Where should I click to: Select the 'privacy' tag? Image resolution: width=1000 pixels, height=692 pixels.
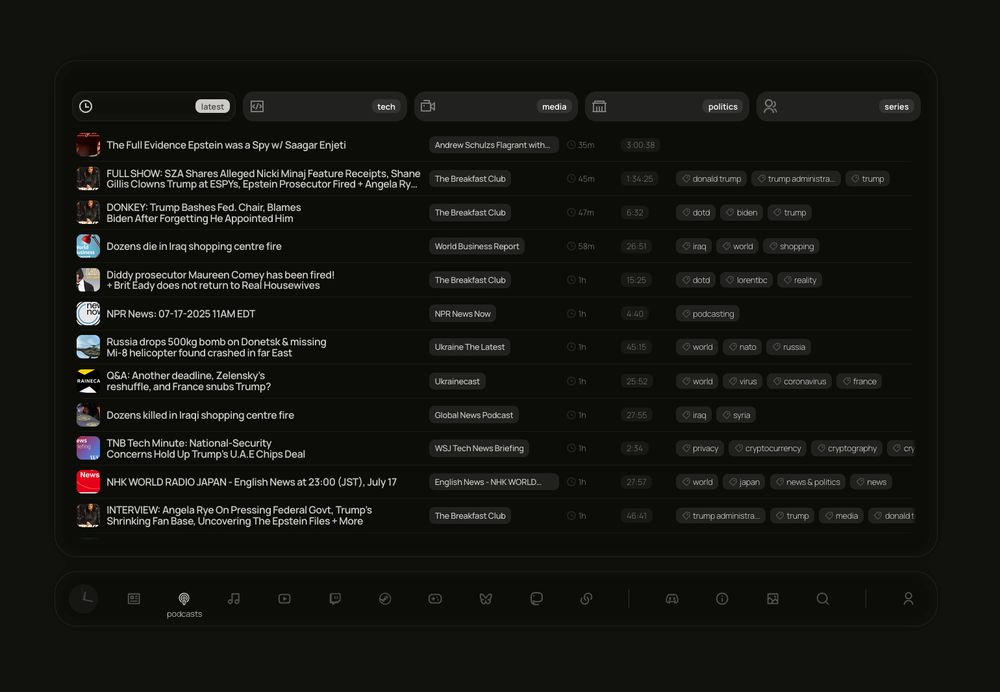700,448
